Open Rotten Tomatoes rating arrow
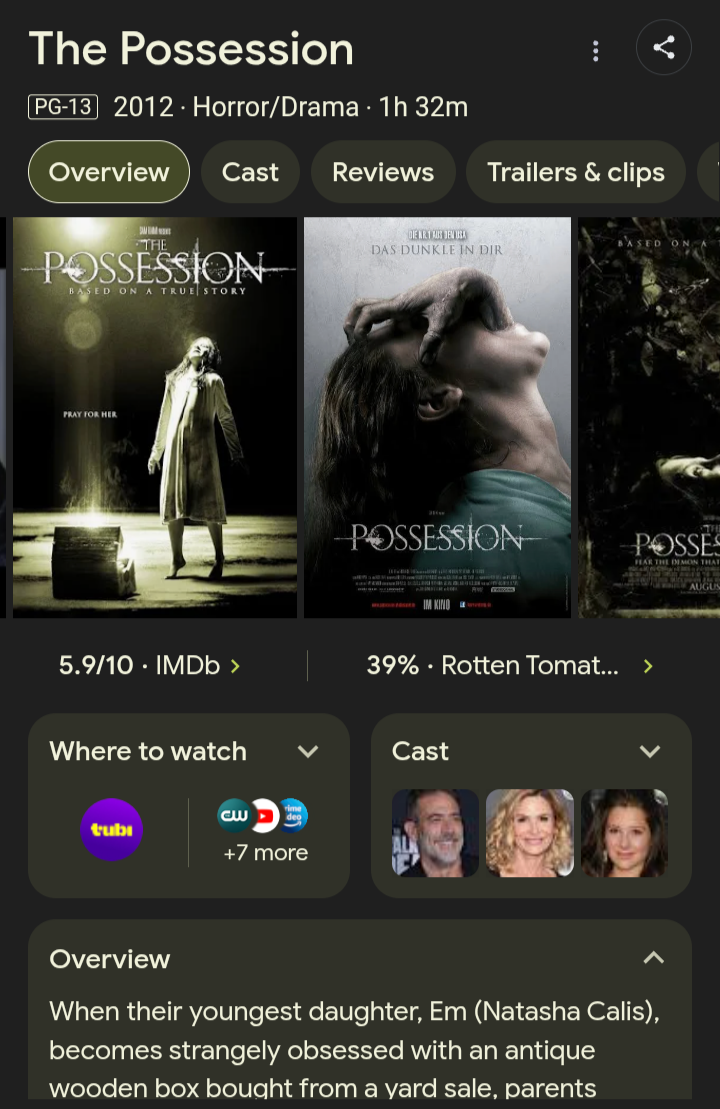This screenshot has width=720, height=1109. coord(648,666)
